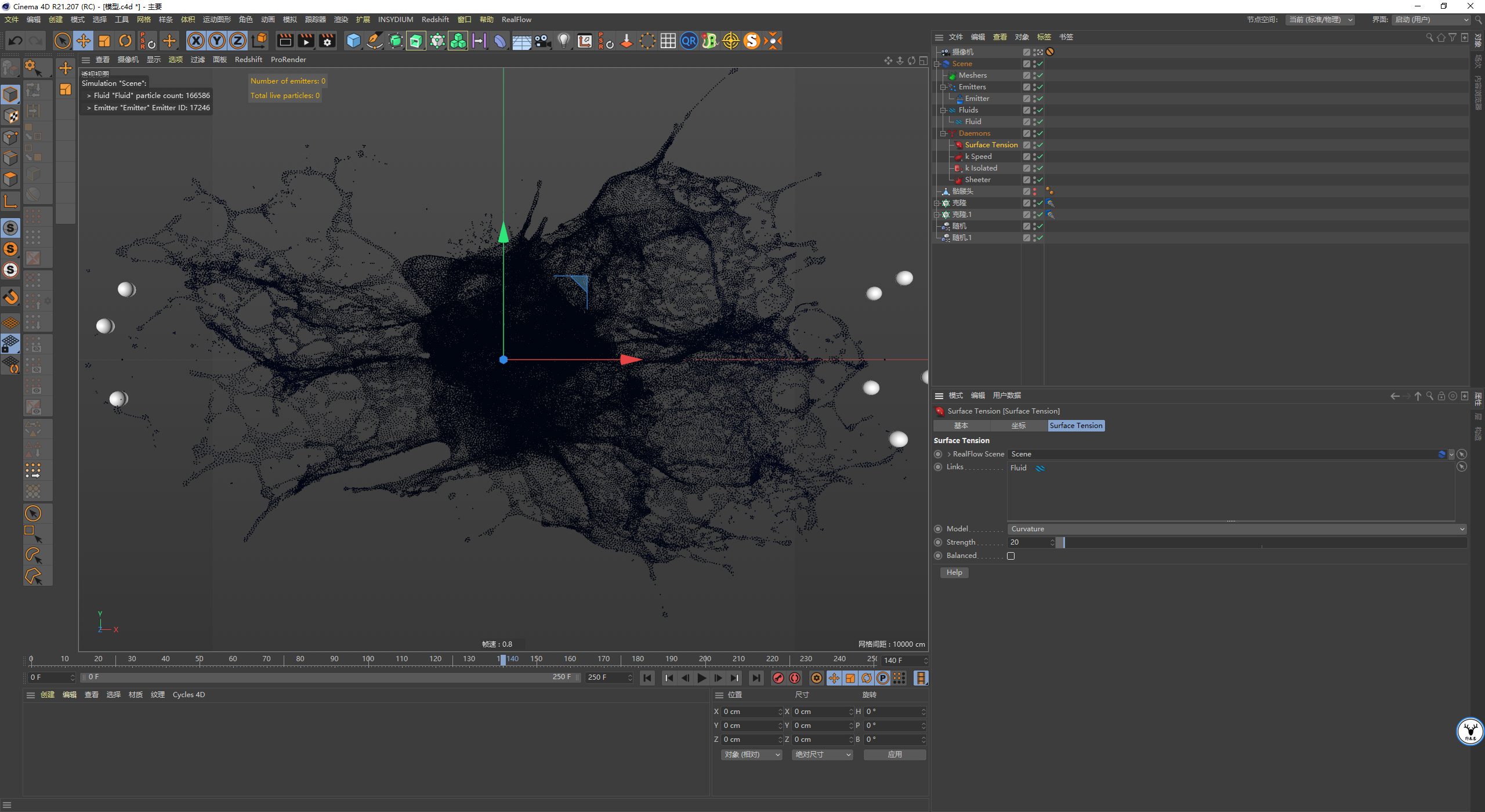Click the preview range scrubber bar
1485x812 pixels.
[x=329, y=677]
